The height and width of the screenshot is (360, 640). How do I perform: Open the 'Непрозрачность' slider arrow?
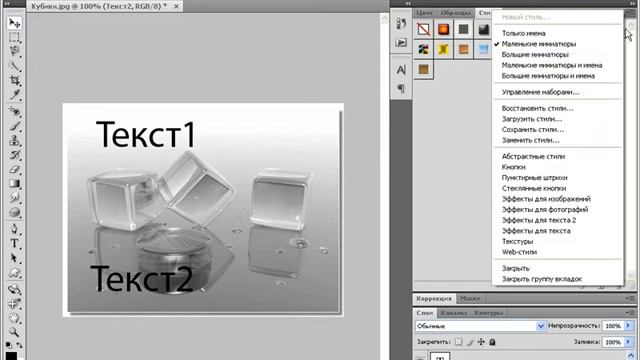coord(629,326)
